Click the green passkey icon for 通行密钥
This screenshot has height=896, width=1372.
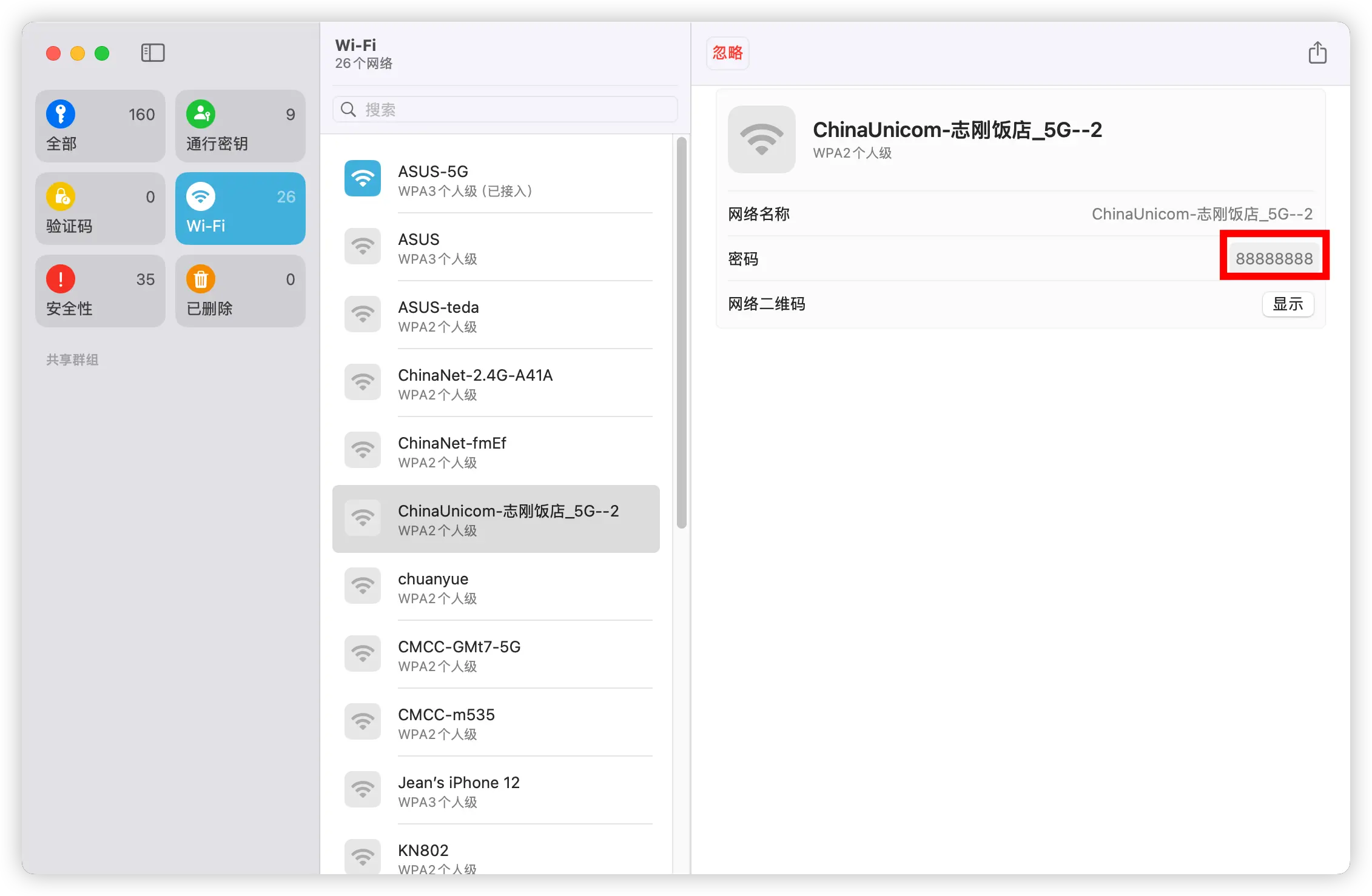point(201,114)
